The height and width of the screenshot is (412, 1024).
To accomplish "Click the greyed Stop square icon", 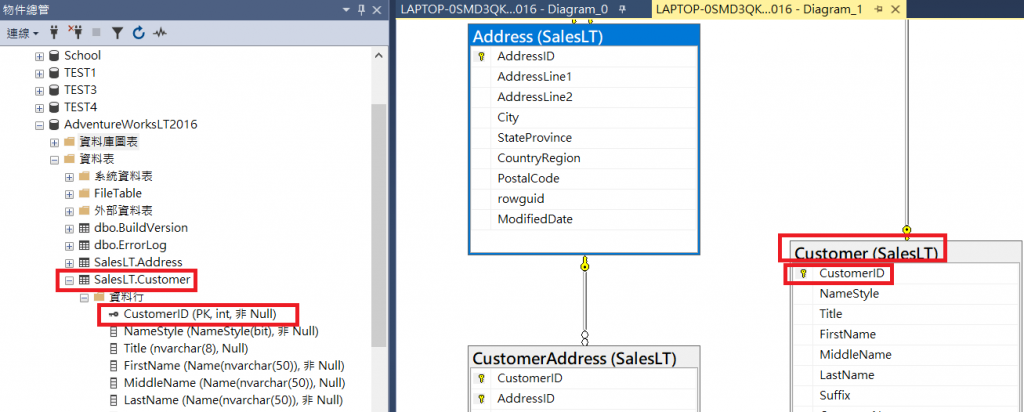I will (x=97, y=33).
